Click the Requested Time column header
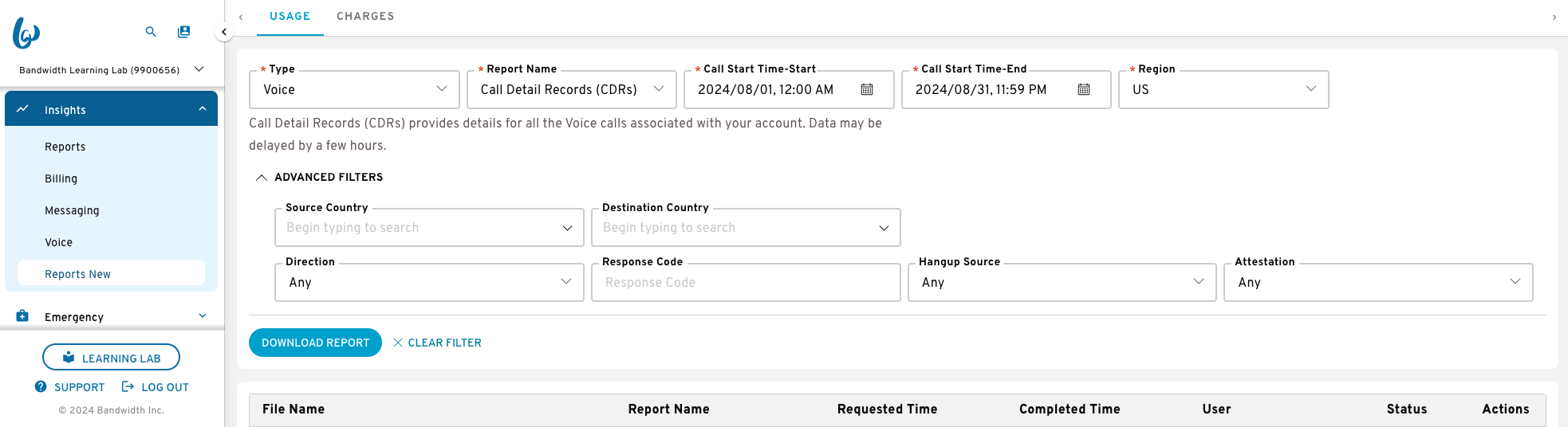 tap(887, 409)
